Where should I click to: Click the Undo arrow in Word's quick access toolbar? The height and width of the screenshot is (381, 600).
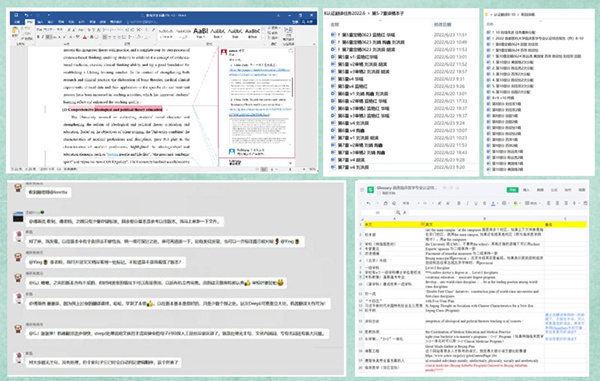[x=26, y=15]
